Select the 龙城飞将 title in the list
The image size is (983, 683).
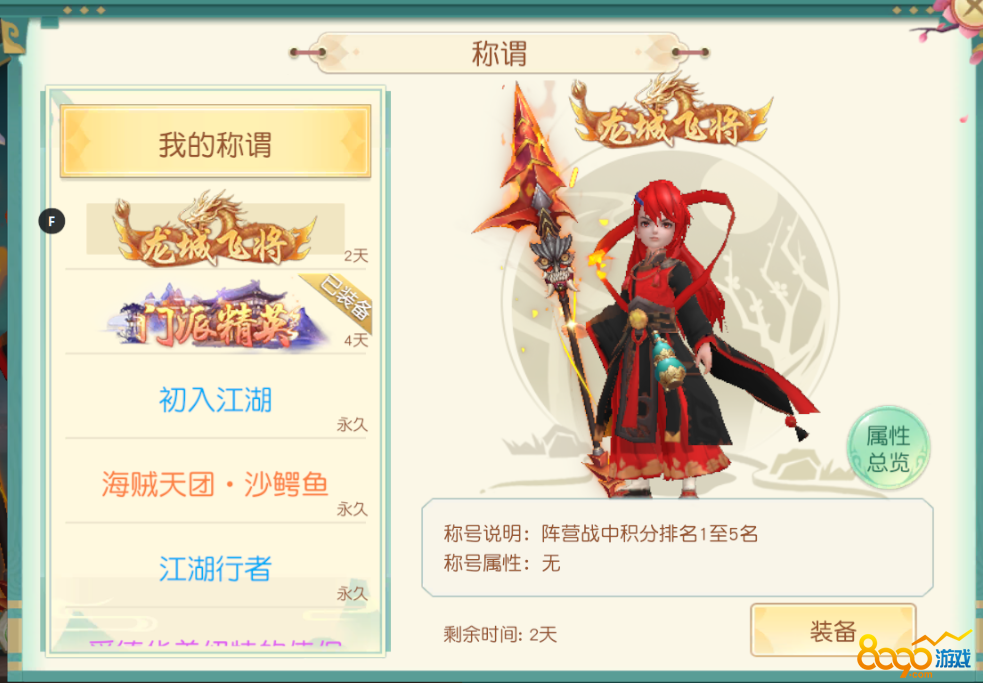(215, 229)
